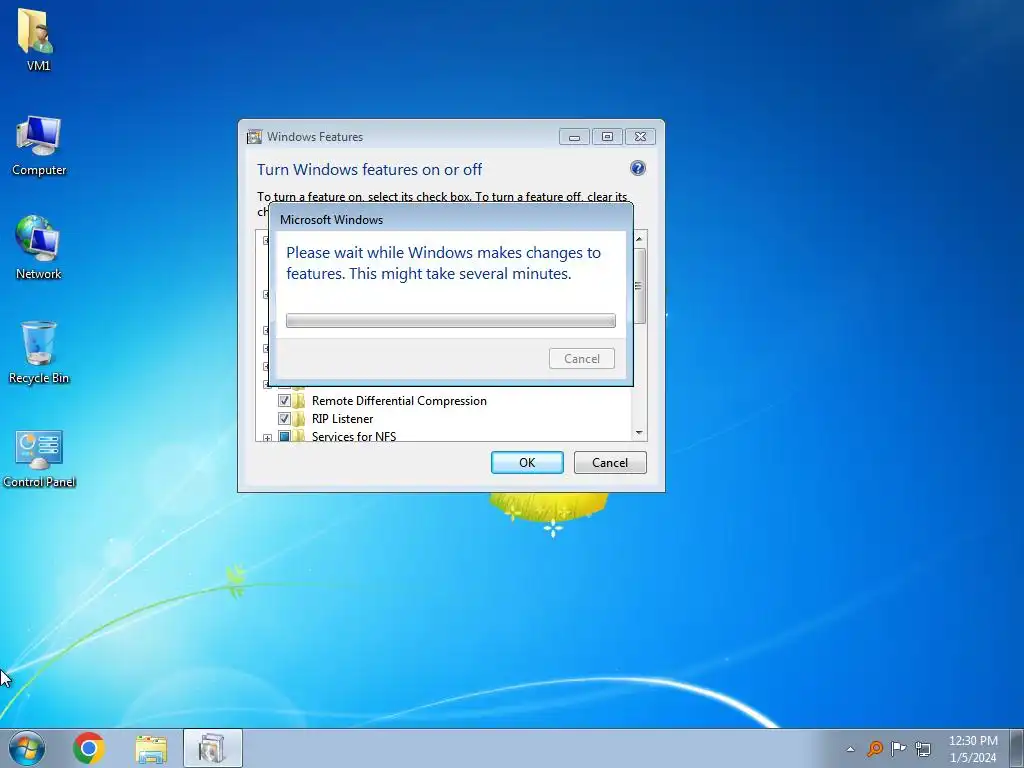Open the Network desktop icon
1024x768 pixels.
coord(38,248)
